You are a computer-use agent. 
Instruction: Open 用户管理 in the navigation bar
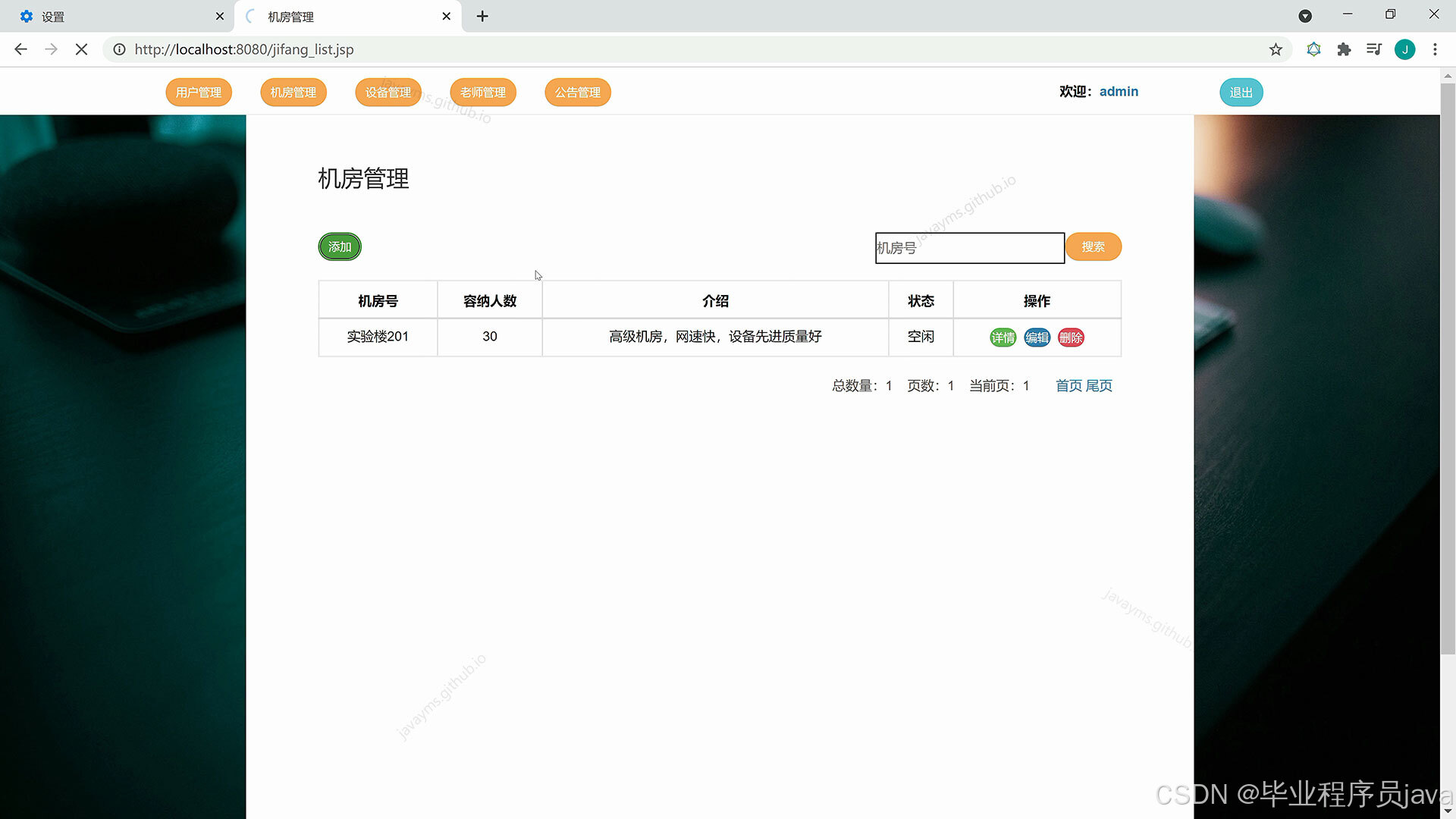click(x=199, y=93)
